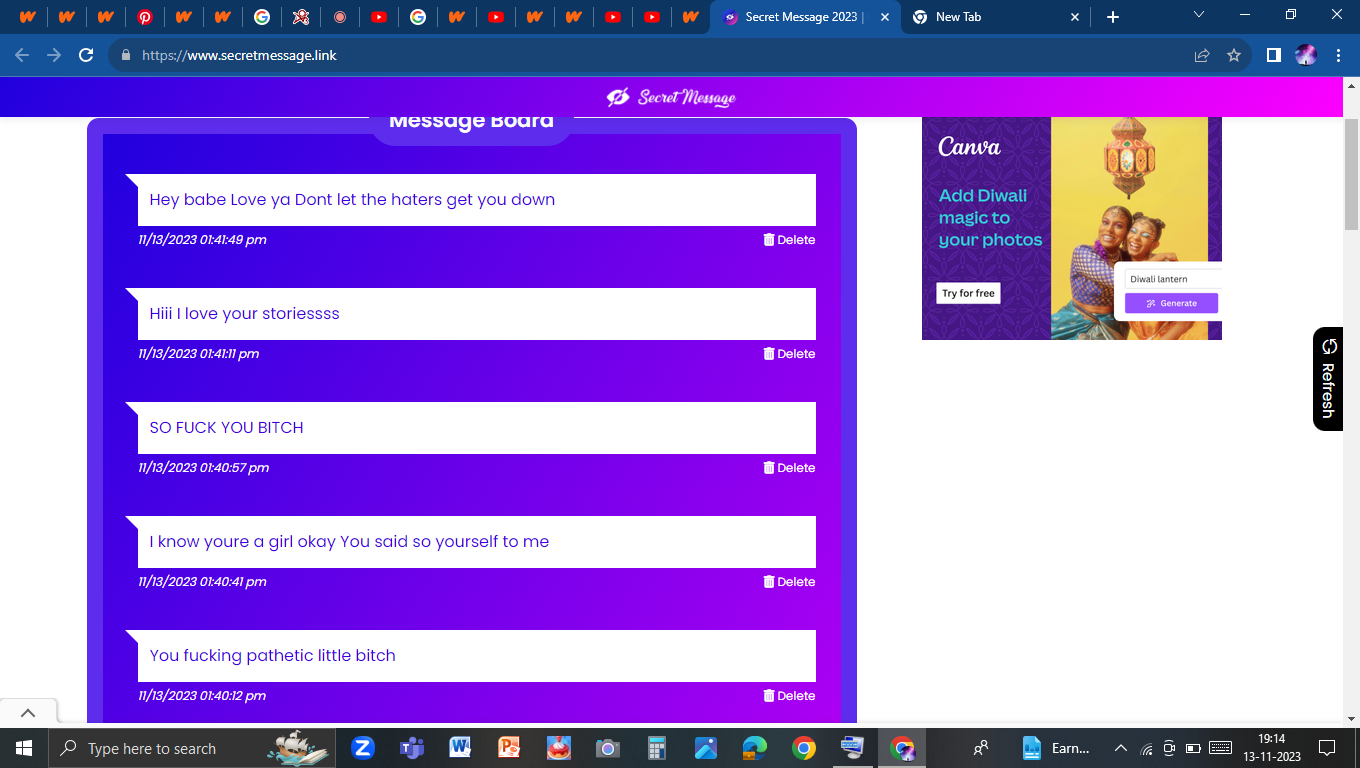Screen dimensions: 1360x768
Task: Click 'Add Diwali magic to your photos' ad text
Action: [x=990, y=218]
